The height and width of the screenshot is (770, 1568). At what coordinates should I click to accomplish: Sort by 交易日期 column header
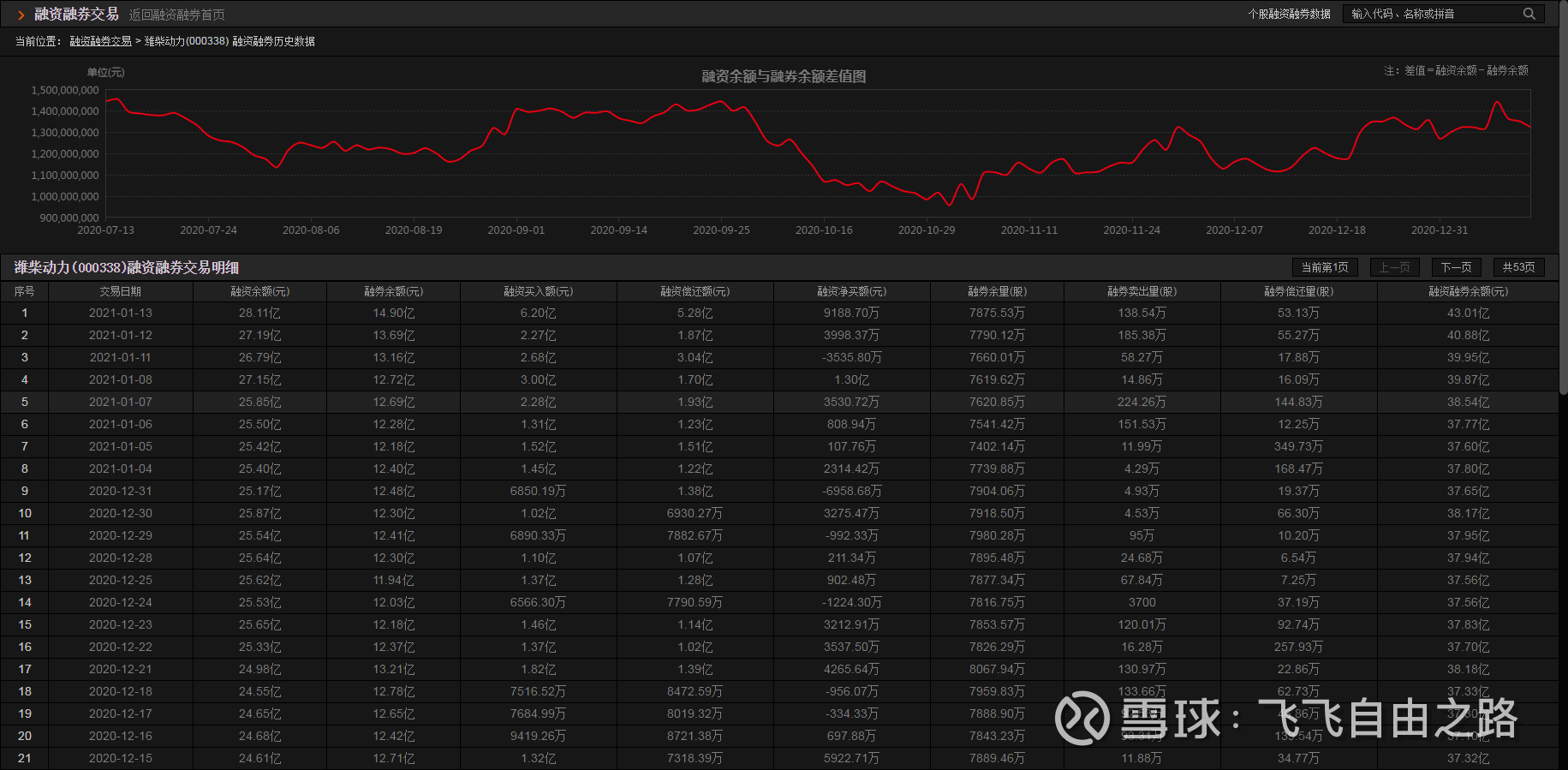coord(121,291)
